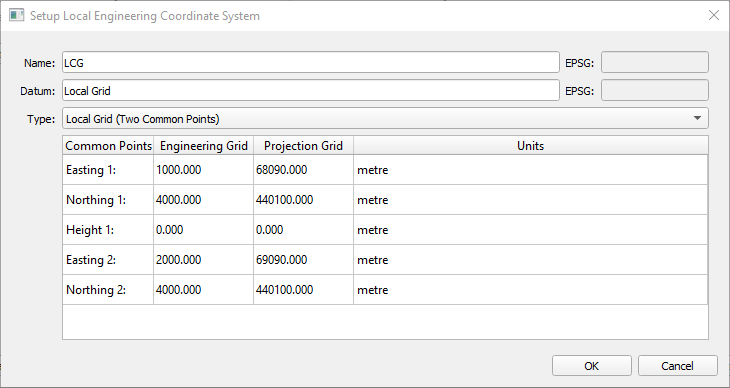730x388 pixels.
Task: Click the Units column header
Action: [531, 146]
